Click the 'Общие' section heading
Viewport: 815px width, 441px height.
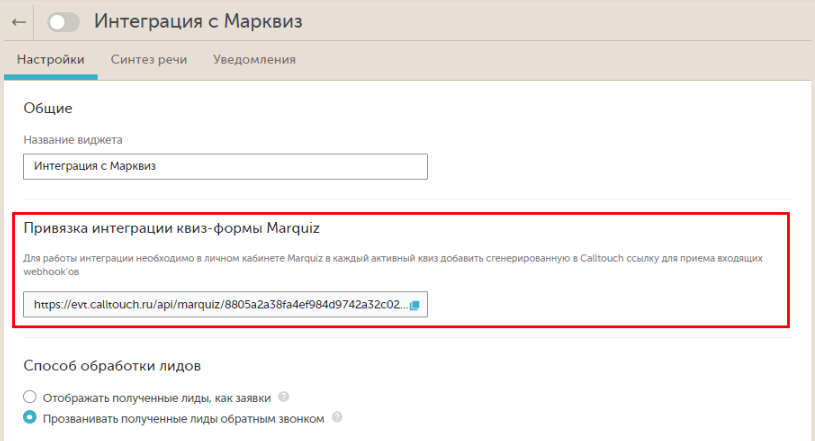pyautogui.click(x=48, y=107)
